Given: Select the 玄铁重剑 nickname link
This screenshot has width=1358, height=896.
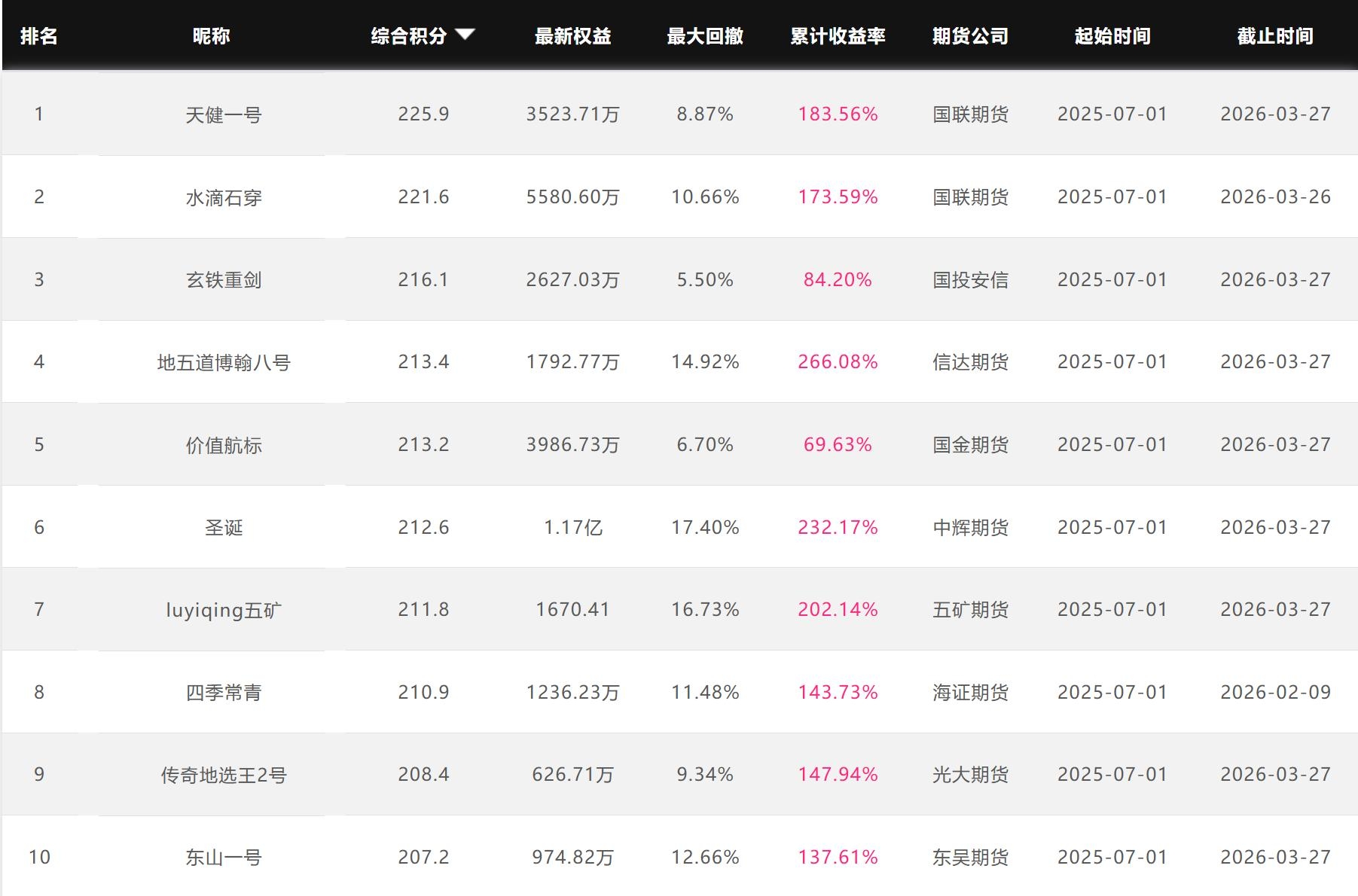Looking at the screenshot, I should click(224, 280).
